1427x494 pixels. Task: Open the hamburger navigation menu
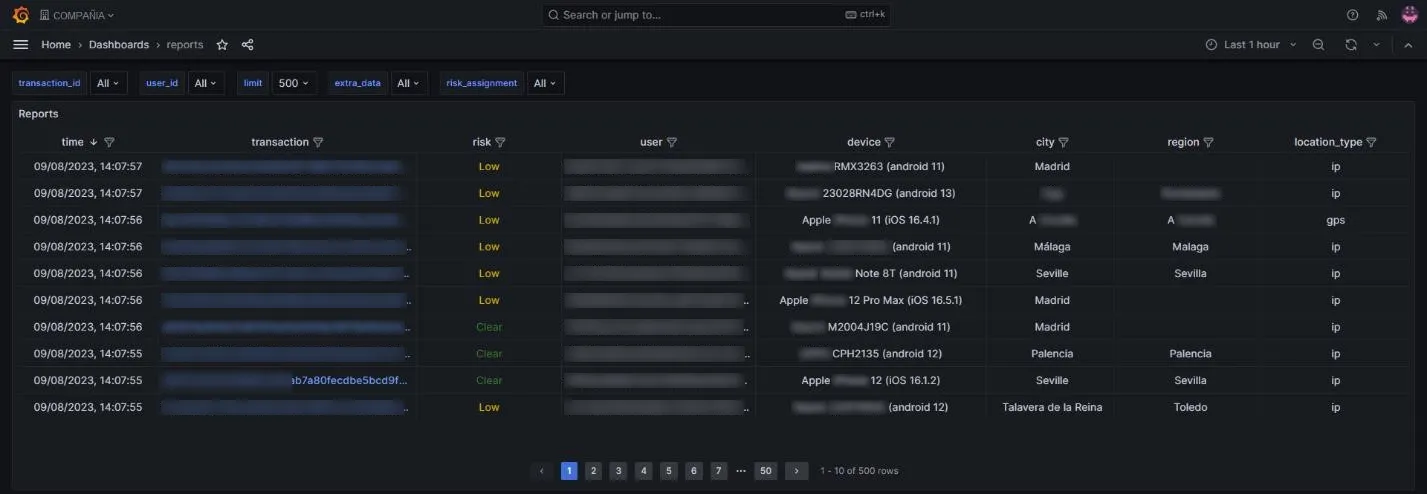point(20,45)
